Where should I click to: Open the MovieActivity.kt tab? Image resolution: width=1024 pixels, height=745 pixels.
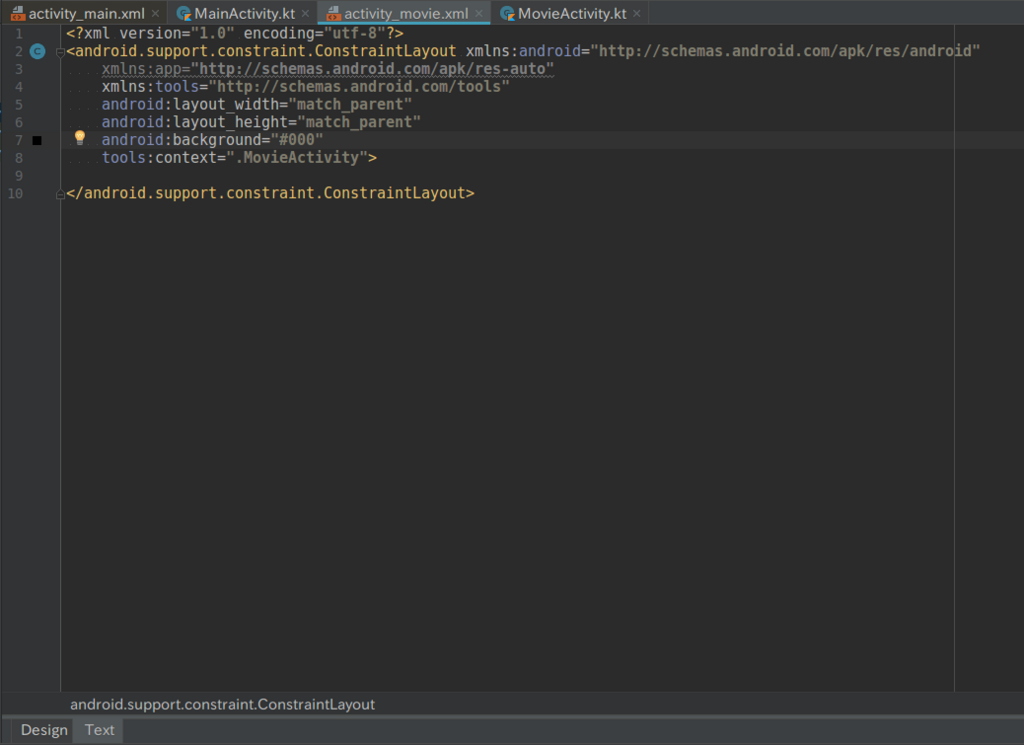(x=572, y=13)
